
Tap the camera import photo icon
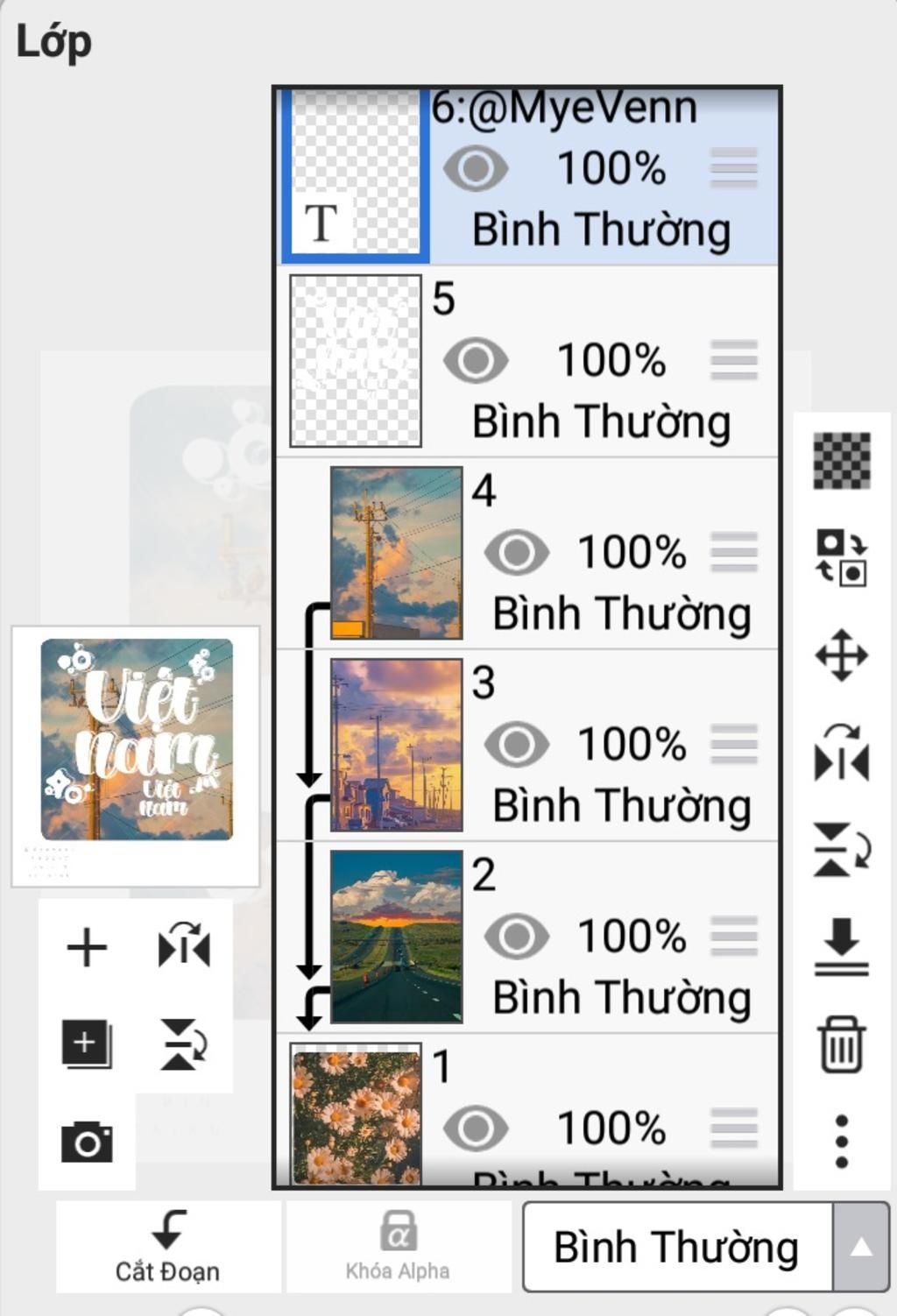pos(87,1142)
